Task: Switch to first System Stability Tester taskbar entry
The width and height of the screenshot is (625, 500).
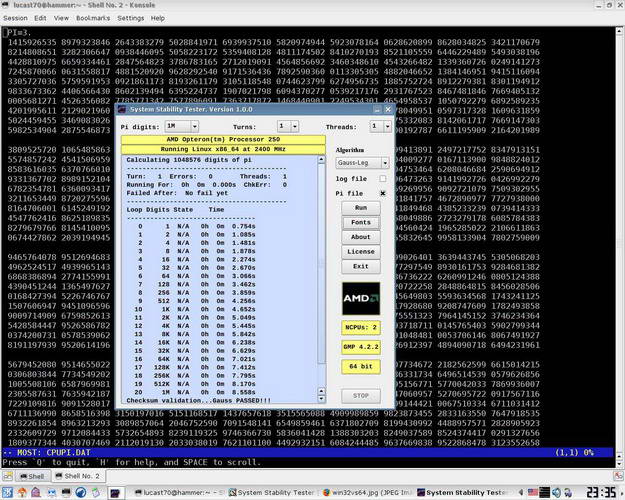Action: tap(273, 493)
